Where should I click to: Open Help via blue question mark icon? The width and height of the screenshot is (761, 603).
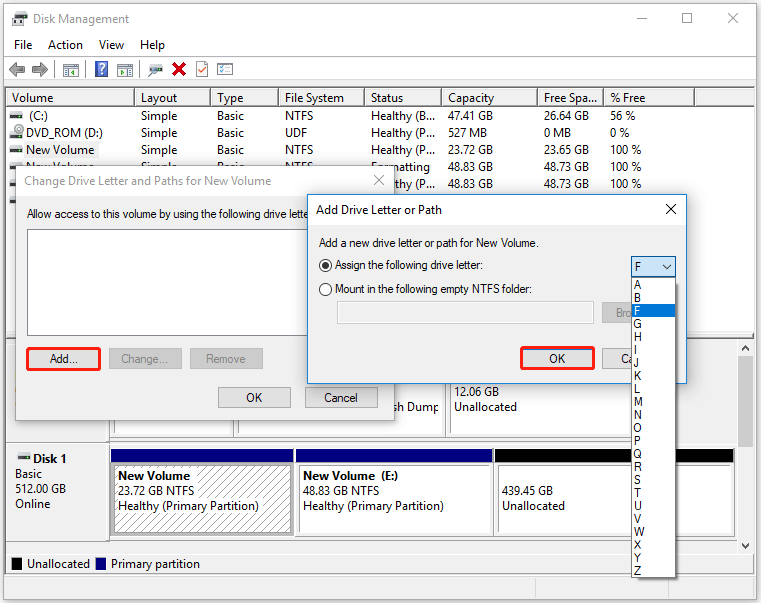[x=102, y=69]
